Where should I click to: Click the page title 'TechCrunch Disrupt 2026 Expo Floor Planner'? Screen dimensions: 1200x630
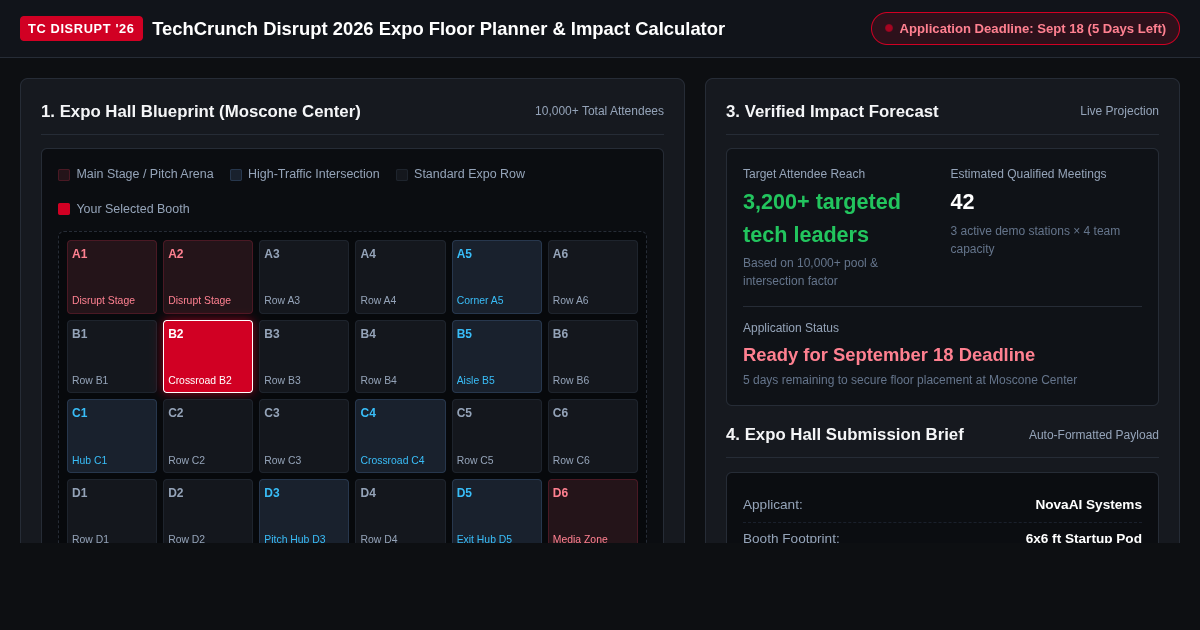pyautogui.click(x=439, y=29)
